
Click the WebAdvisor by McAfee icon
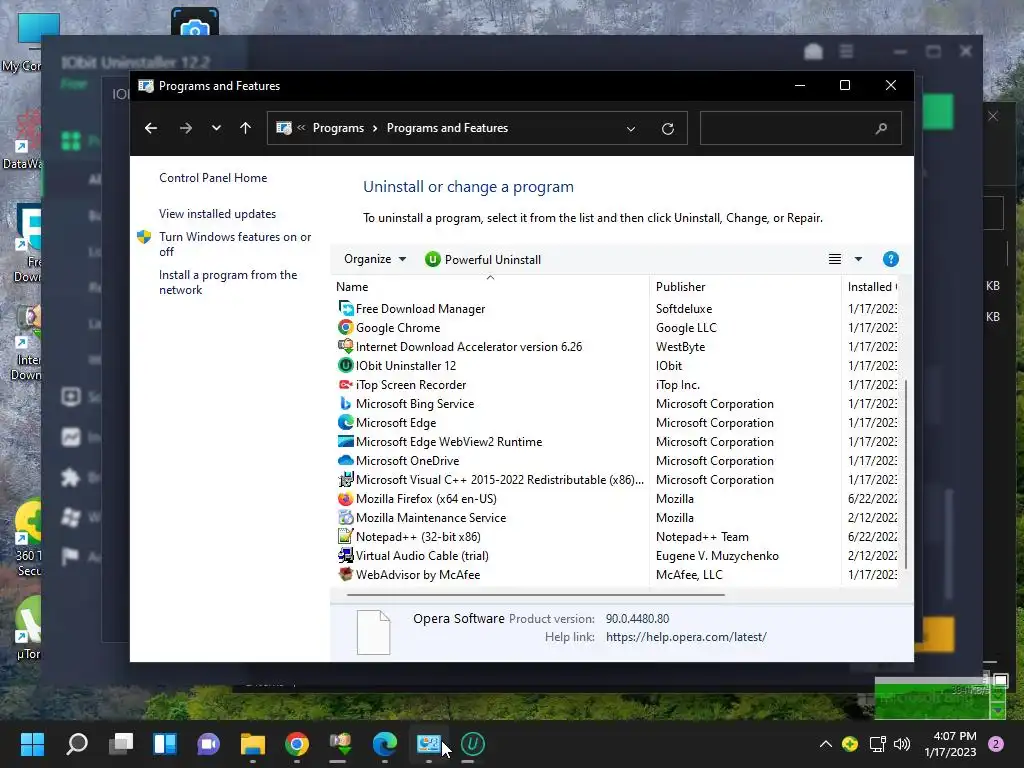coord(345,574)
